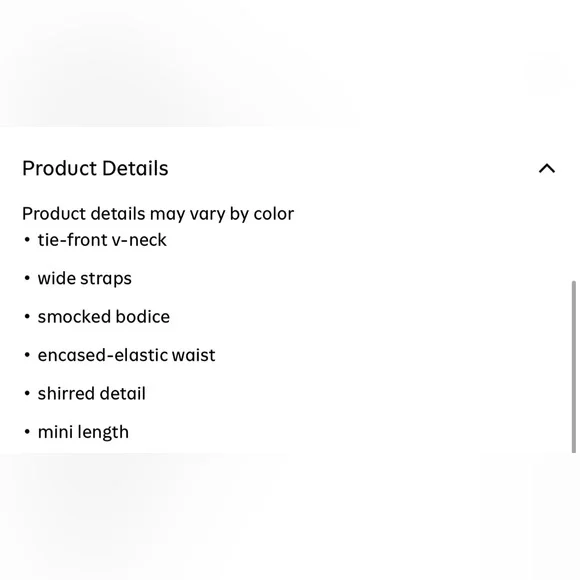Click the bullet dot before shirred detail

27,394
